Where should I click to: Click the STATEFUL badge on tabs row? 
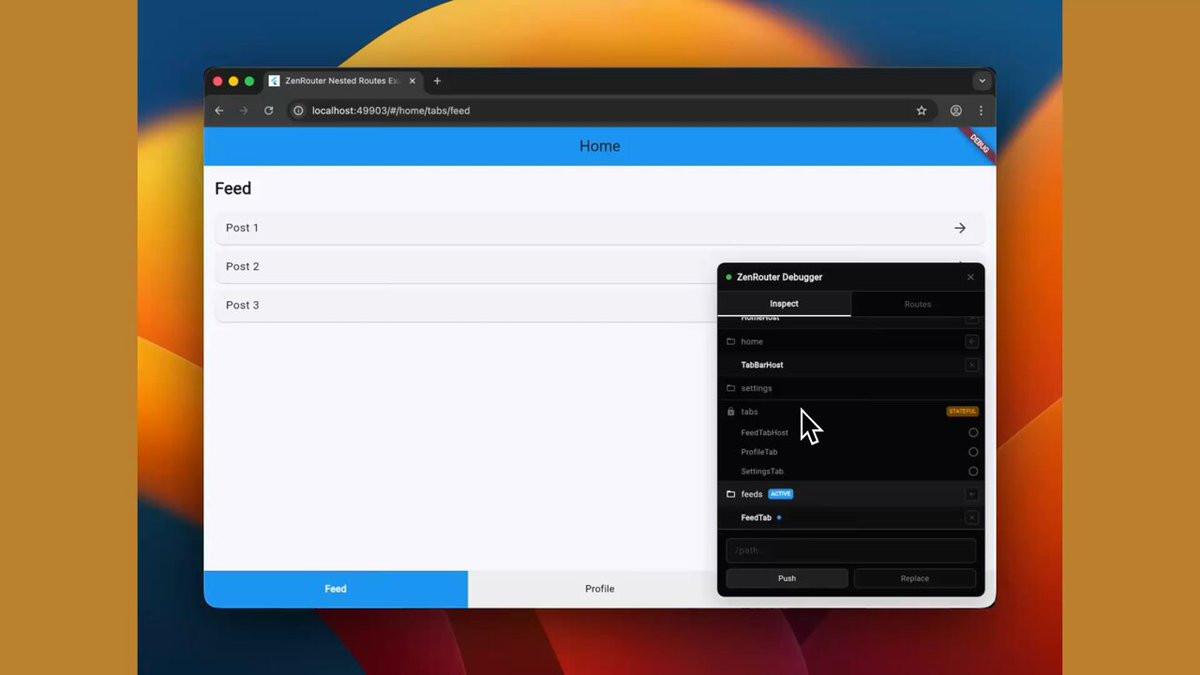[x=962, y=412]
